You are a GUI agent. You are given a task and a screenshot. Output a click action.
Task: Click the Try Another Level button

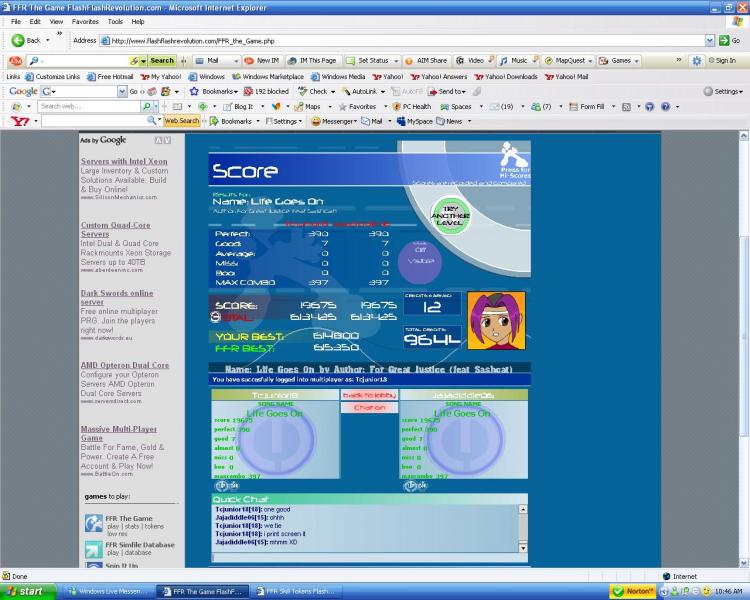click(449, 215)
